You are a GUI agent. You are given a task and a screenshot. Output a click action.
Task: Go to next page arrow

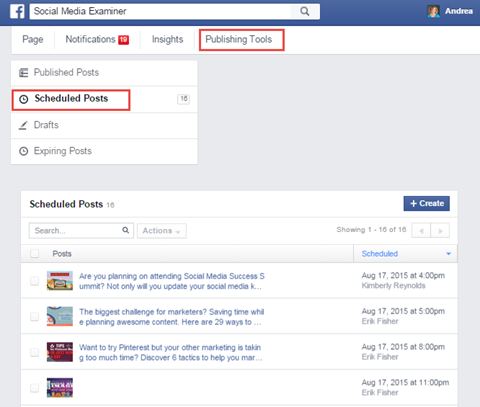click(440, 231)
